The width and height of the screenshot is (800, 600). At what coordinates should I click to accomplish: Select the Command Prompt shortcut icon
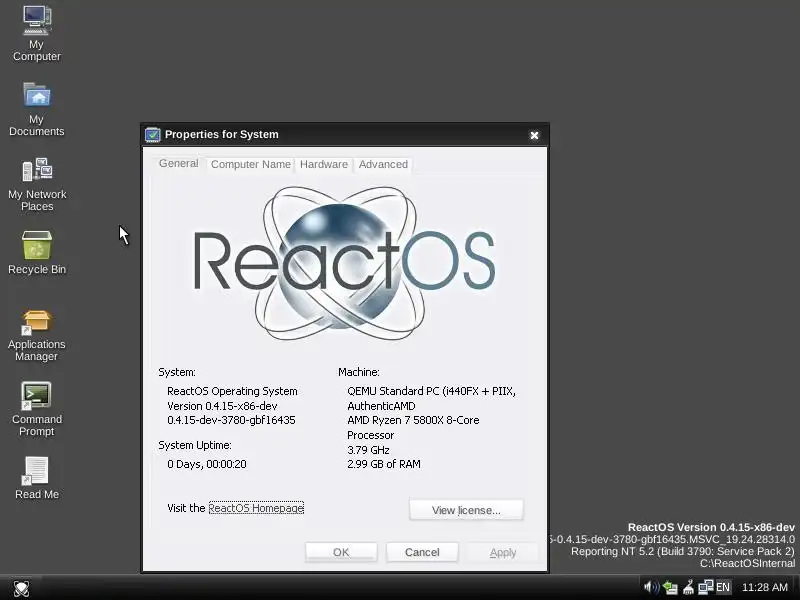(x=37, y=409)
